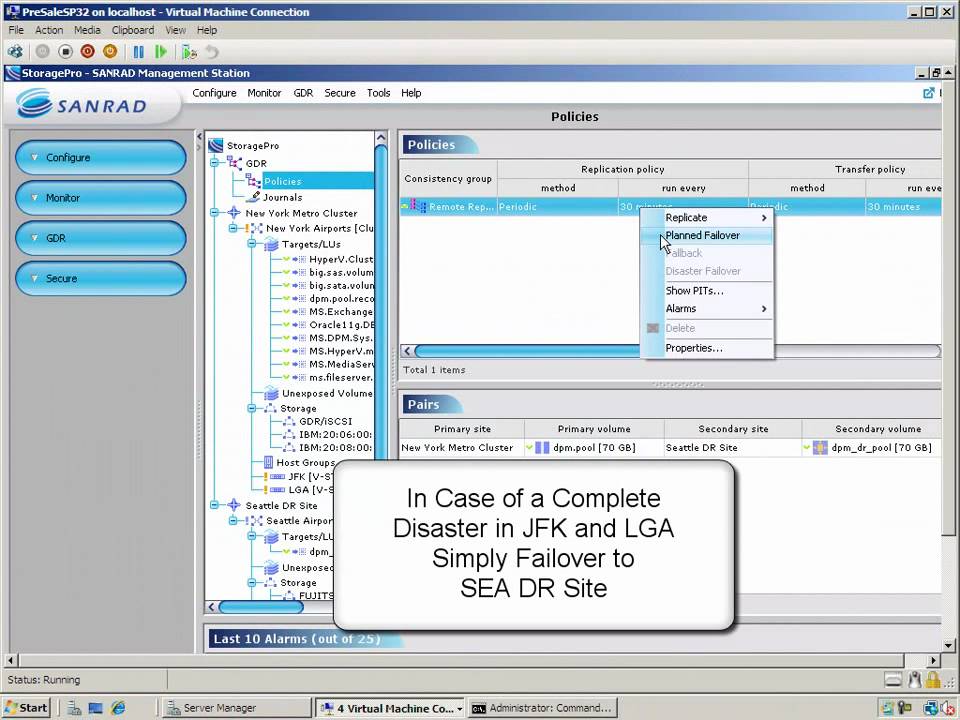This screenshot has width=960, height=720.
Task: Switch to Administrator: Command taskbar item
Action: tap(542, 708)
